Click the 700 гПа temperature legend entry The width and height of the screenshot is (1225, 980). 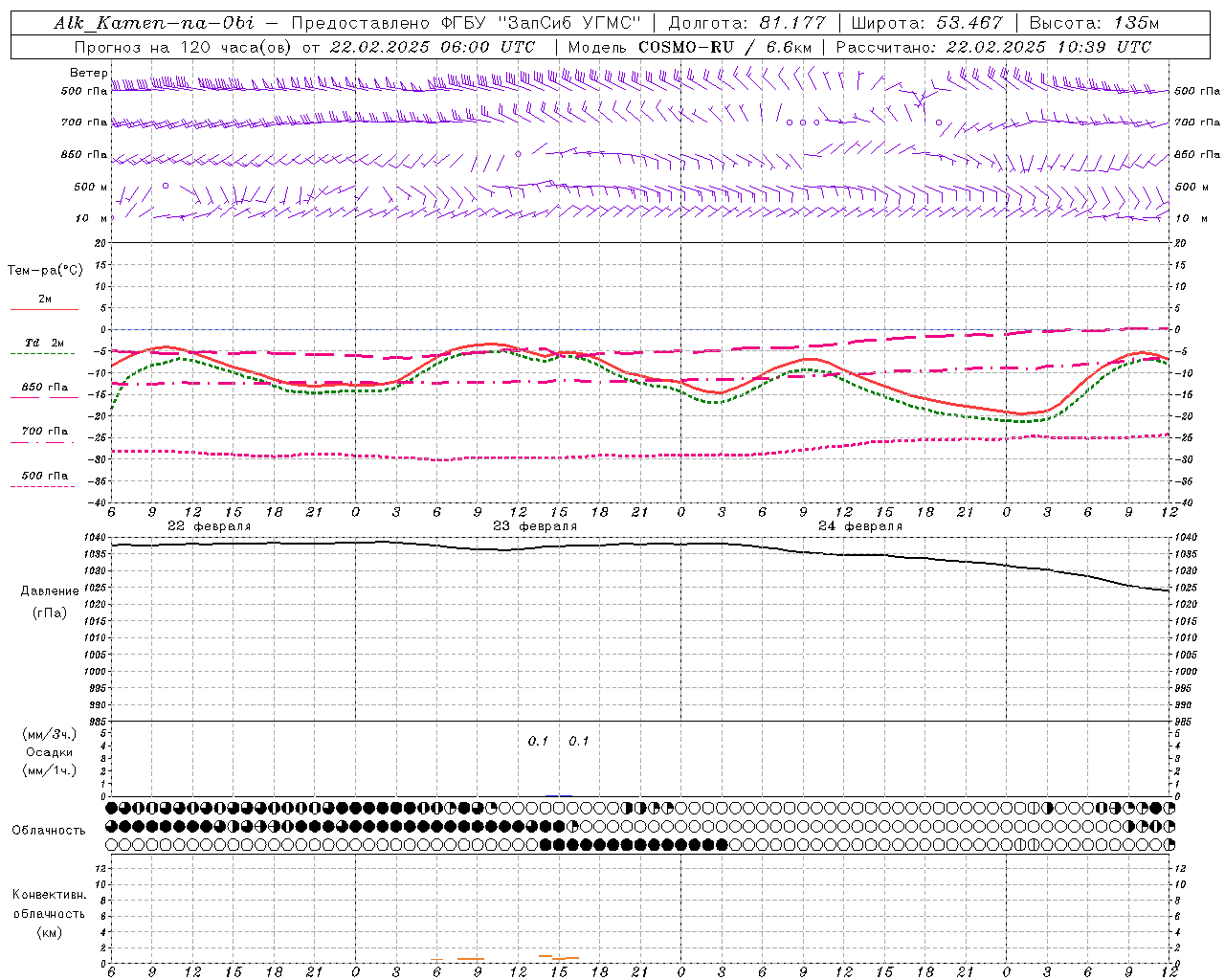(x=45, y=432)
